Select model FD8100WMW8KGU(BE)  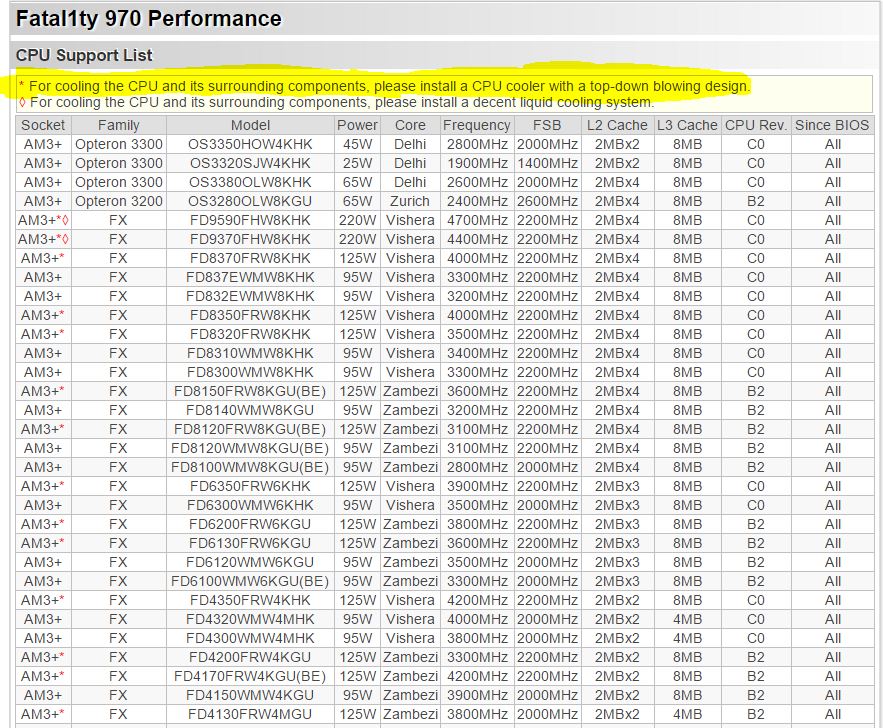250,467
